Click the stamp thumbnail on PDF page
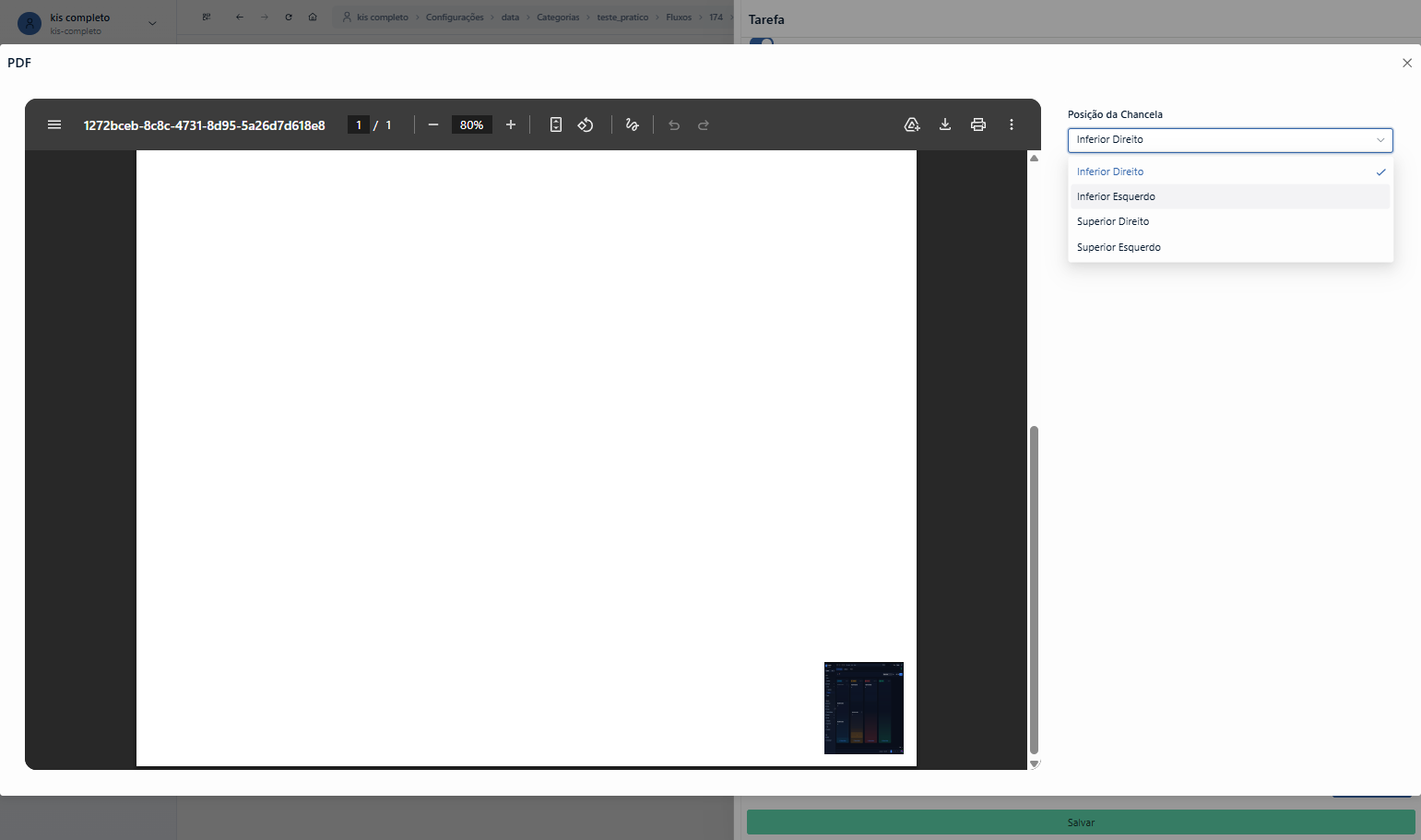Viewport: 1421px width, 840px height. 864,708
